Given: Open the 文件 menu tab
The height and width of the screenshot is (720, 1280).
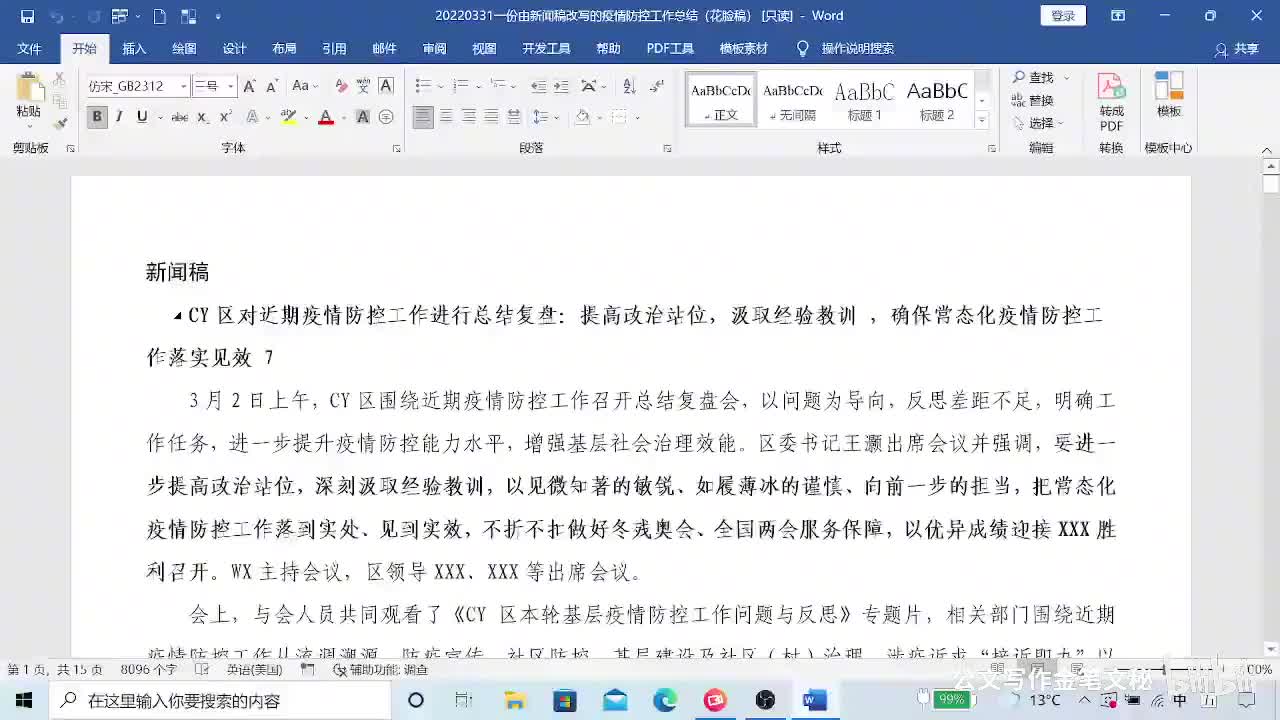Looking at the screenshot, I should 29,48.
